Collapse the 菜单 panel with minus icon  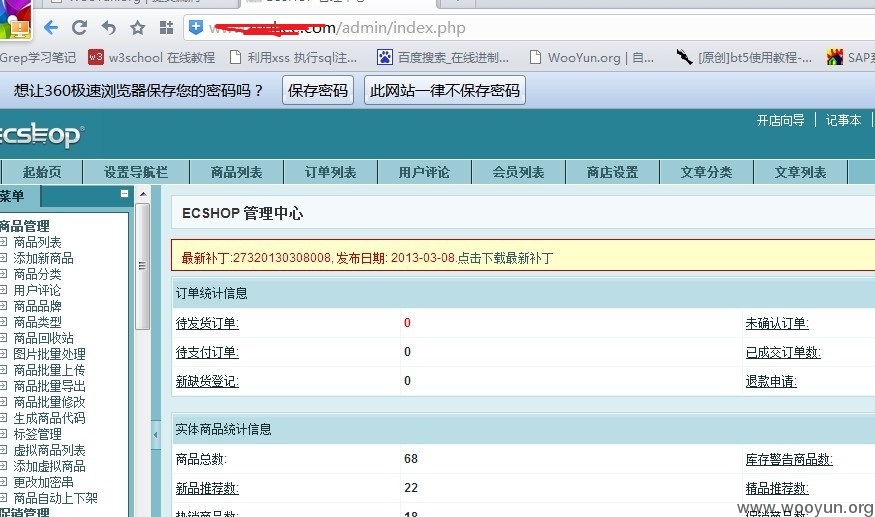pyautogui.click(x=124, y=194)
